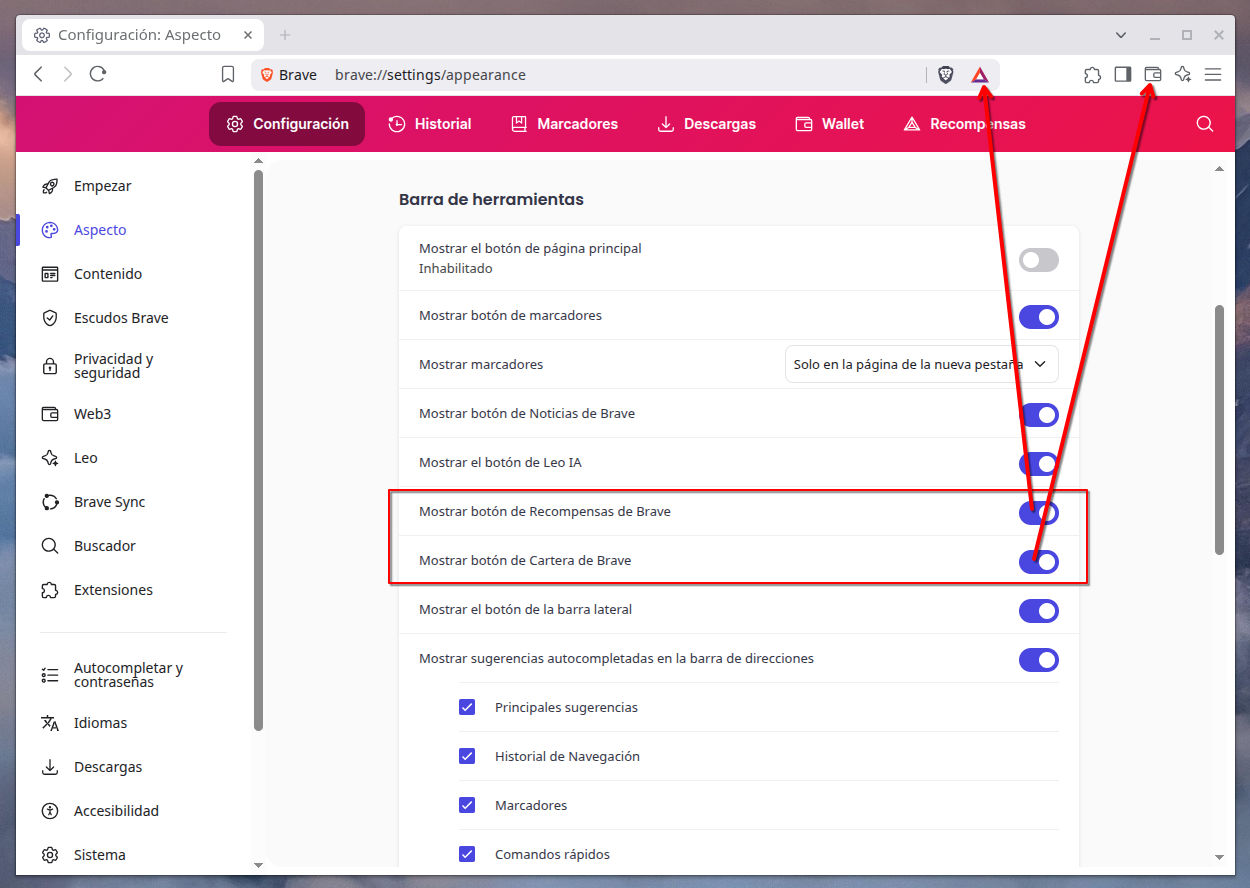1250x888 pixels.
Task: Open Descargas in the top navigation
Action: point(706,124)
